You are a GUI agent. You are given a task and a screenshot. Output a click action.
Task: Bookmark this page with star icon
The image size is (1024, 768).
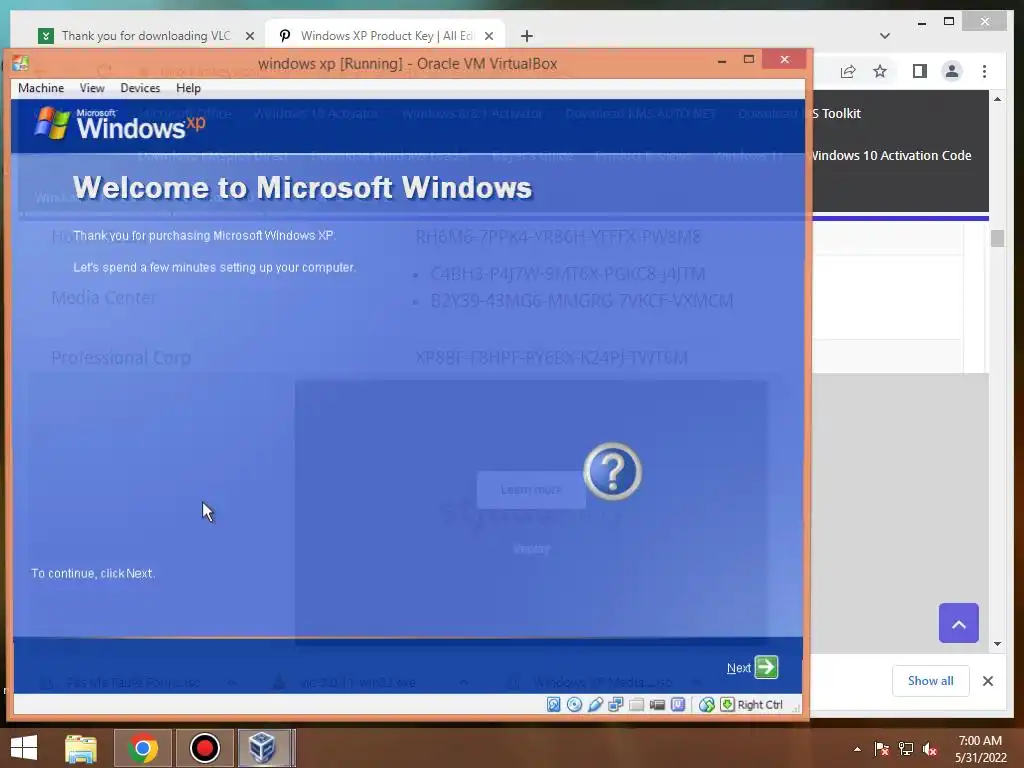pyautogui.click(x=880, y=71)
